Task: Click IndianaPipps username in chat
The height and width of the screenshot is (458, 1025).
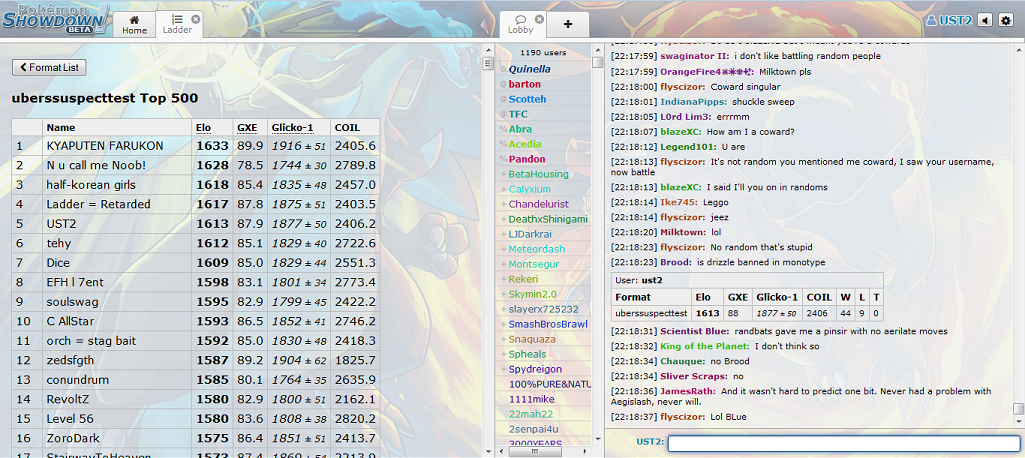Action: pos(693,102)
